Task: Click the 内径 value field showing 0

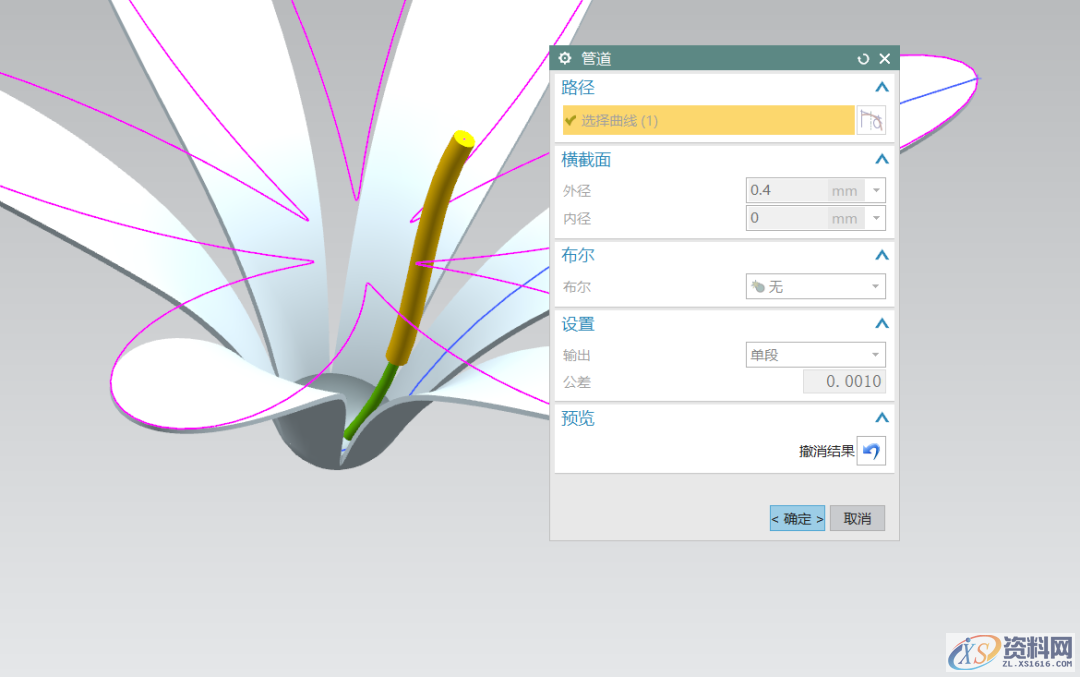Action: click(787, 218)
